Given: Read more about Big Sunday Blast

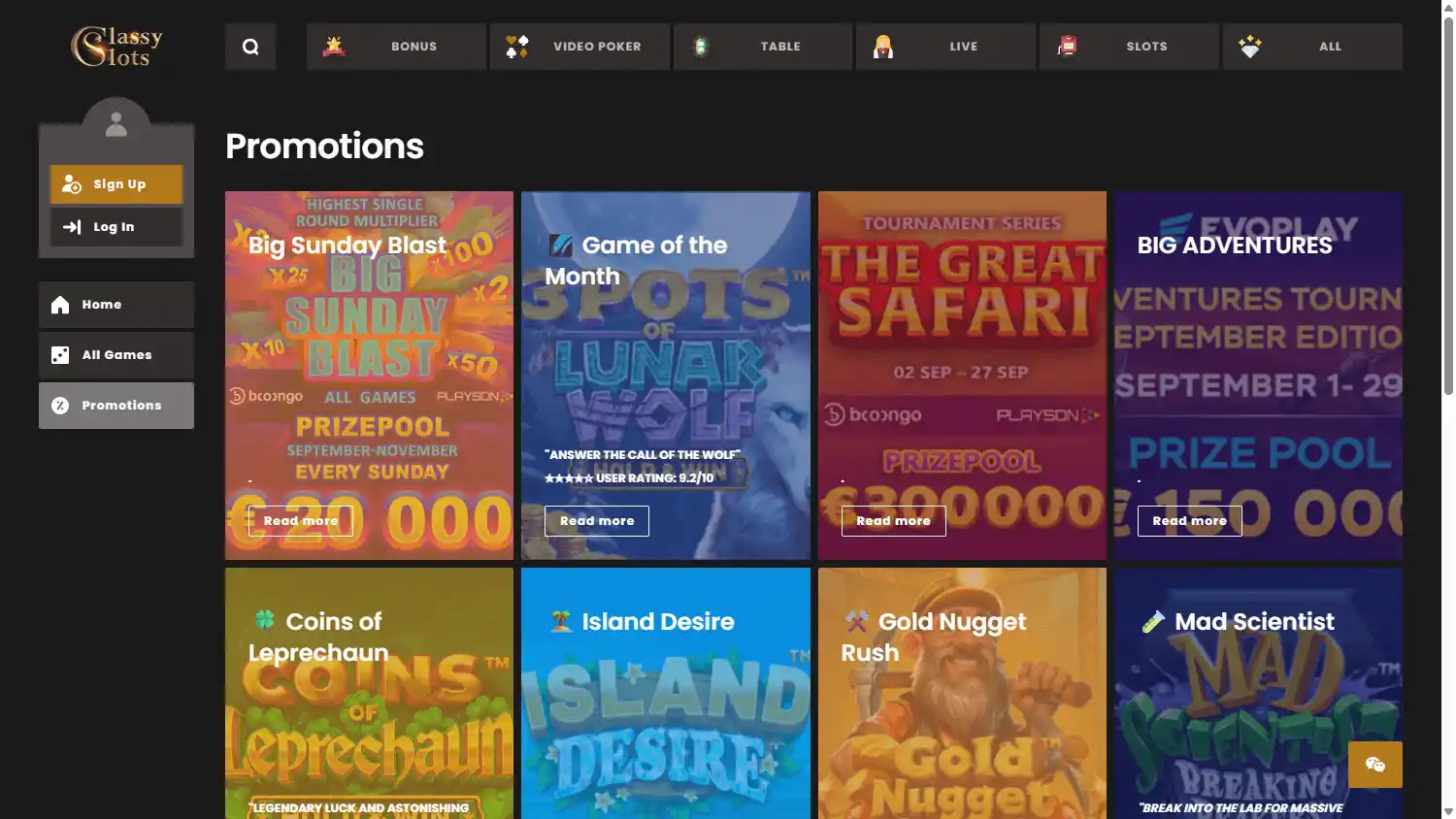Looking at the screenshot, I should coord(301,521).
